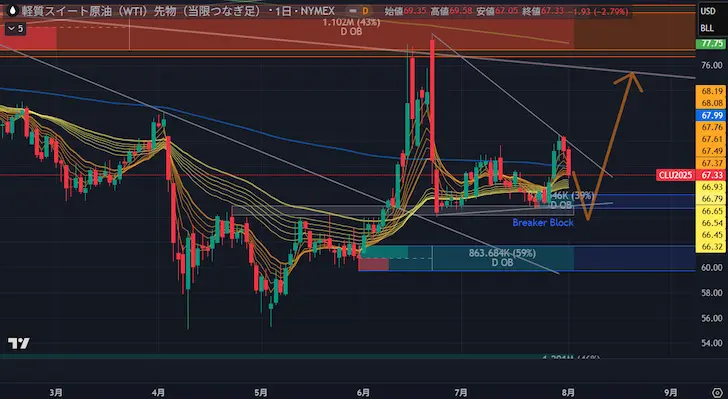Screen dimensions: 728x399
Task: Select the 863.684K (59%) order block label
Action: pos(502,254)
